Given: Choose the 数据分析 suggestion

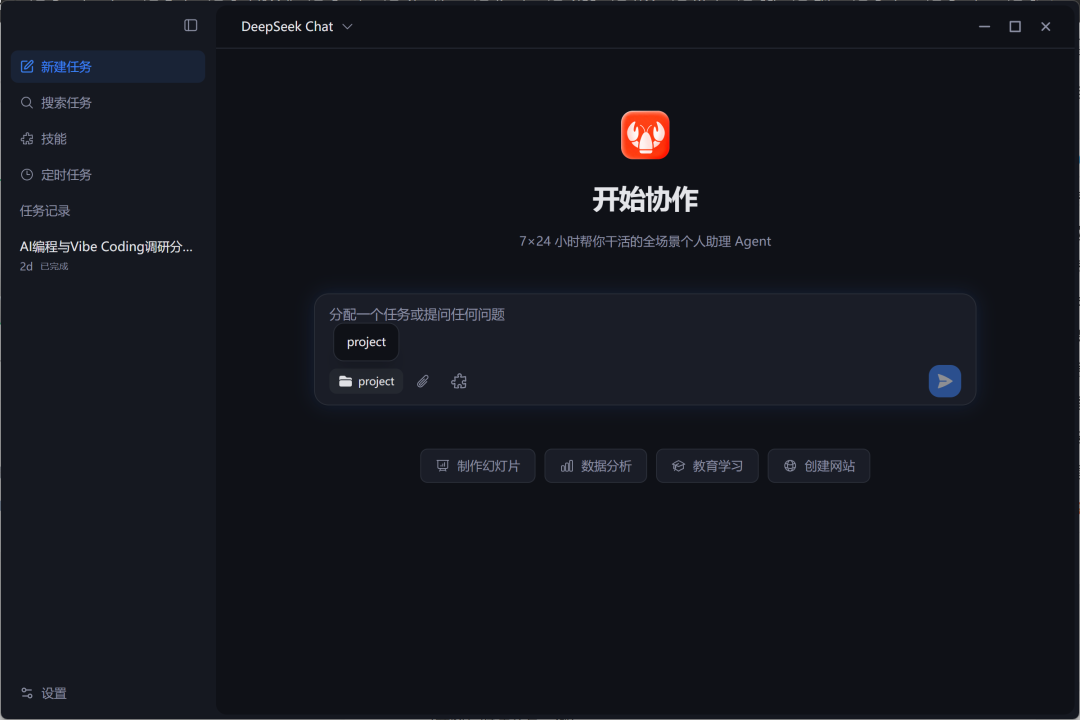Looking at the screenshot, I should point(595,466).
